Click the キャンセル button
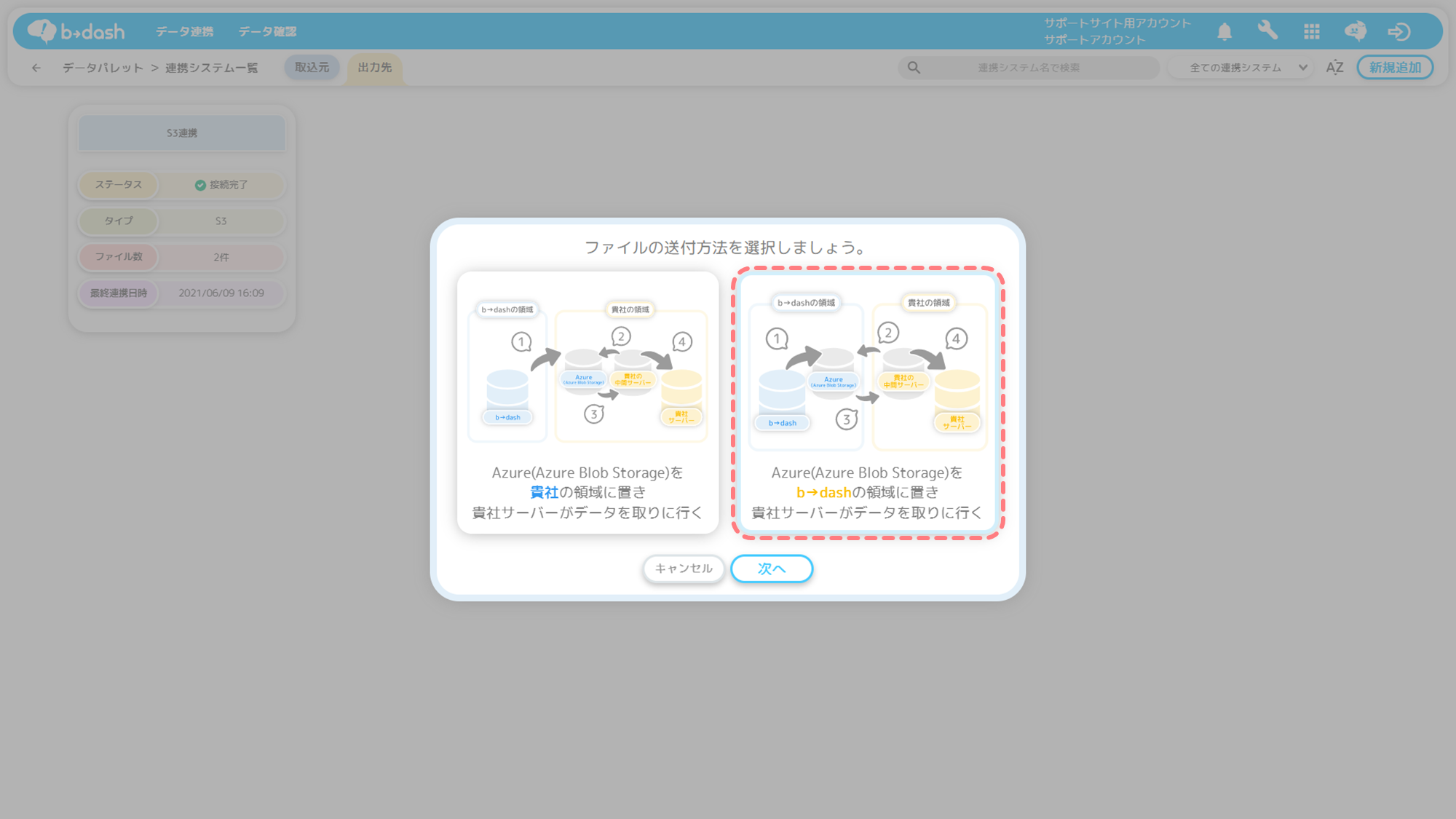Viewport: 1456px width, 819px height. (x=684, y=569)
